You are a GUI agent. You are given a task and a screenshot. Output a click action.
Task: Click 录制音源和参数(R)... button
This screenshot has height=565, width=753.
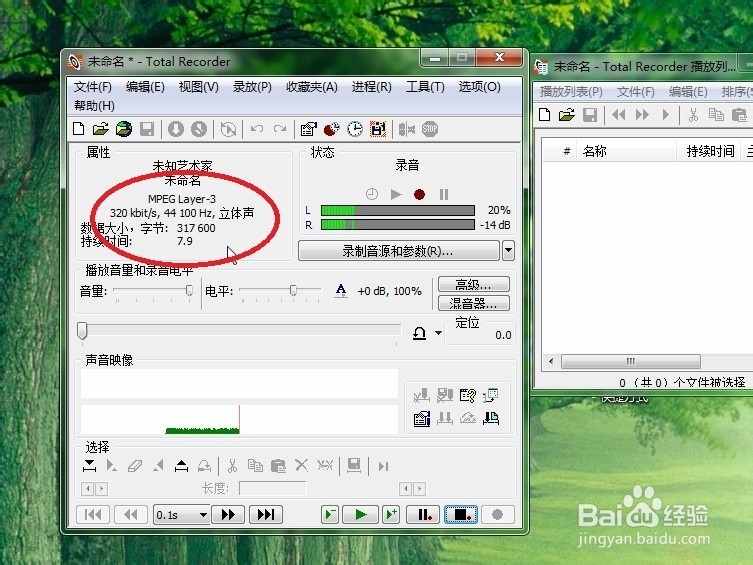(398, 251)
